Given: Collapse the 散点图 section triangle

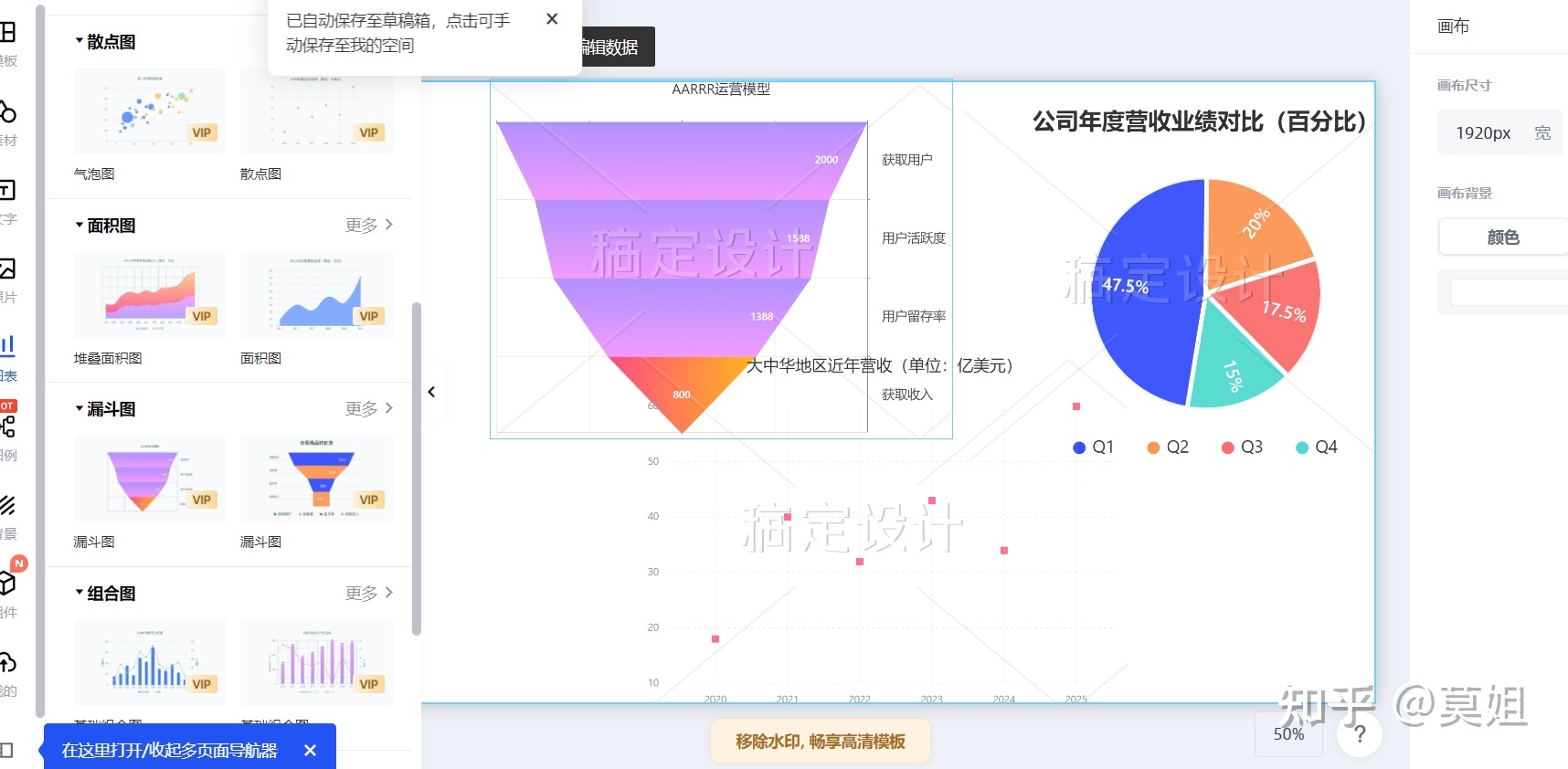Looking at the screenshot, I should click(79, 41).
